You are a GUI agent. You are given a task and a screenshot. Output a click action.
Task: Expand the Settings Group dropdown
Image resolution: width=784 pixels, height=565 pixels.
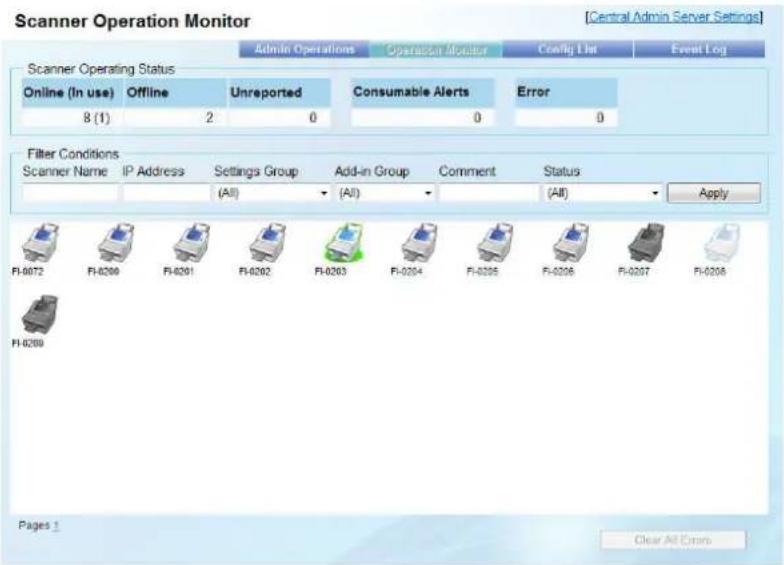[x=272, y=193]
